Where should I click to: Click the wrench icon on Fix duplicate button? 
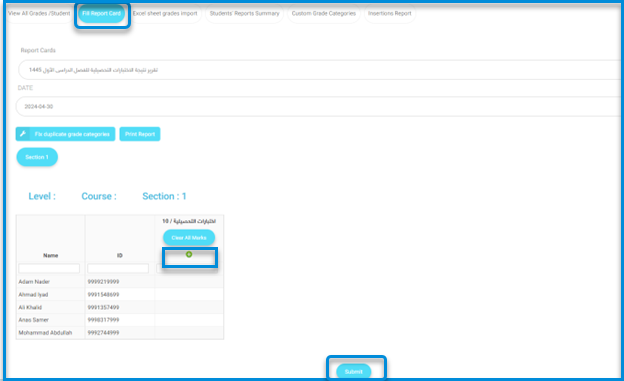coord(23,134)
